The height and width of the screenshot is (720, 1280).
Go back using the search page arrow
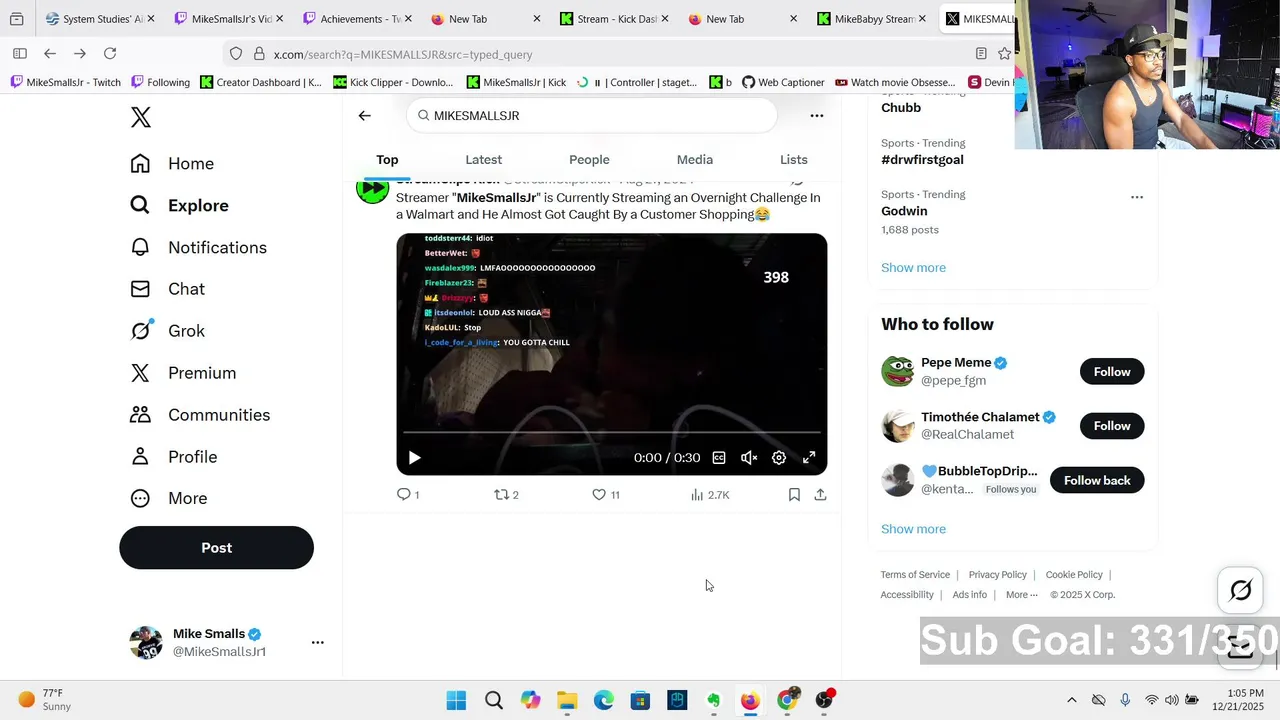(x=364, y=116)
